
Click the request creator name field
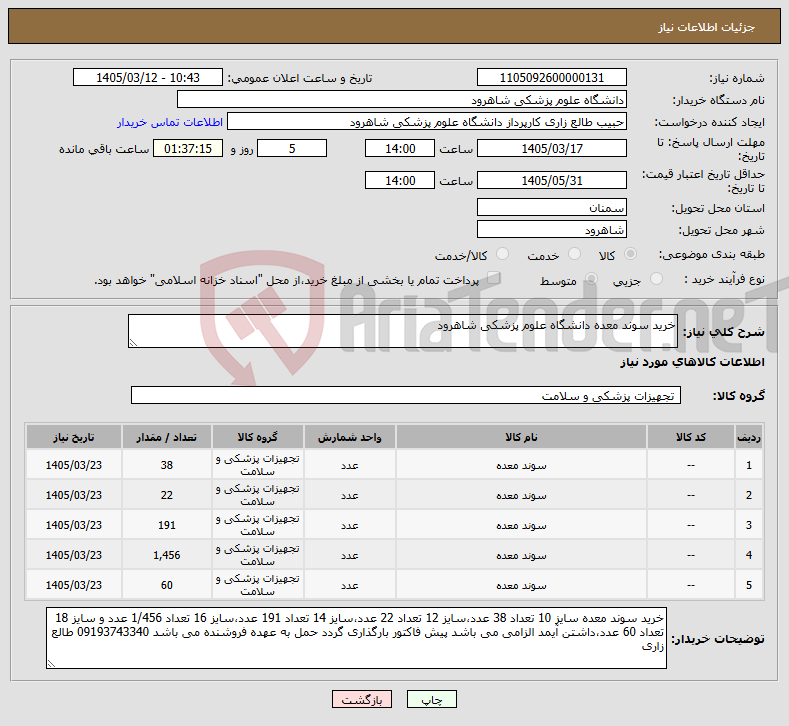click(x=427, y=122)
